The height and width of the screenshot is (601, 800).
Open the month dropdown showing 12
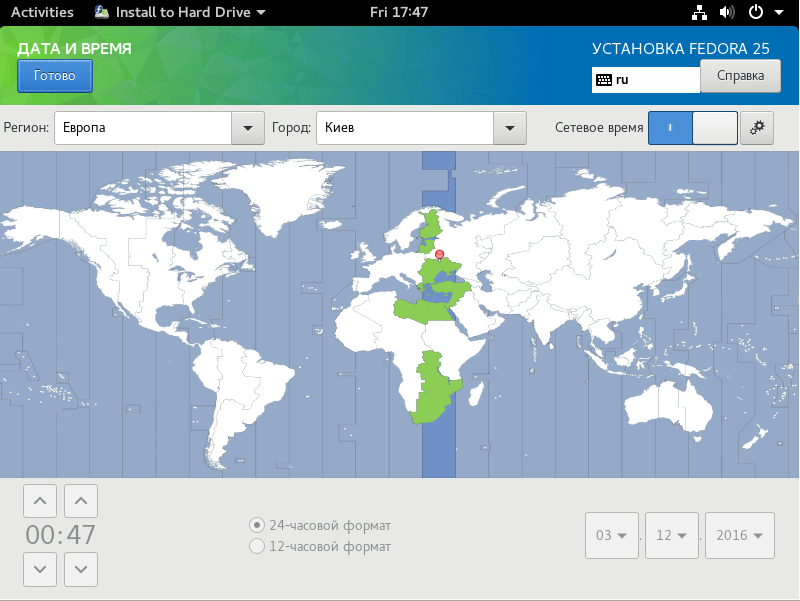[671, 535]
